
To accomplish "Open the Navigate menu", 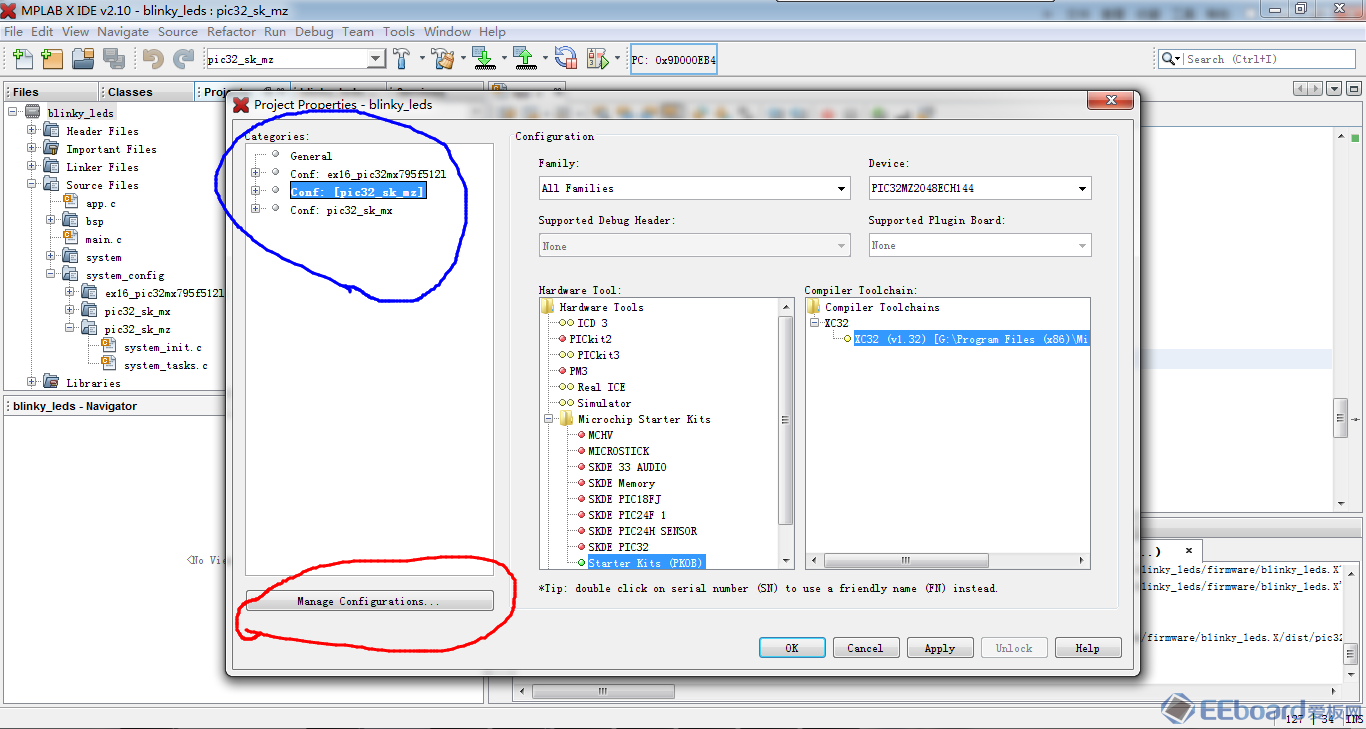I will pyautogui.click(x=124, y=31).
